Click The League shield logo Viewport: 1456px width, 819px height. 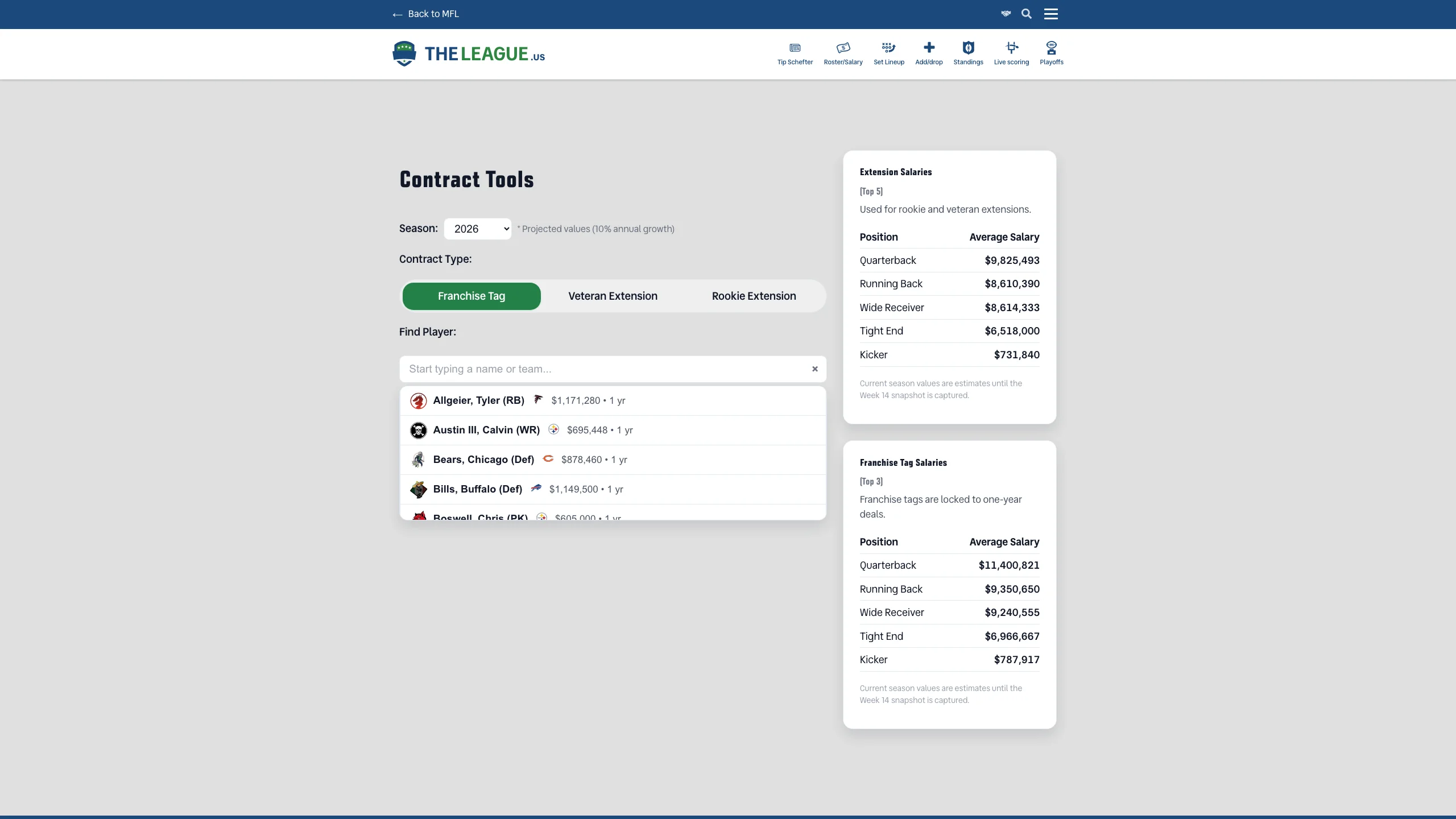[404, 53]
